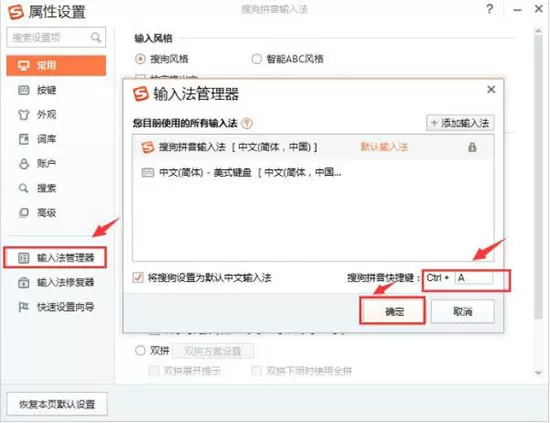Click the scrollbar up arrow
The image size is (550, 423).
pyautogui.click(x=538, y=31)
